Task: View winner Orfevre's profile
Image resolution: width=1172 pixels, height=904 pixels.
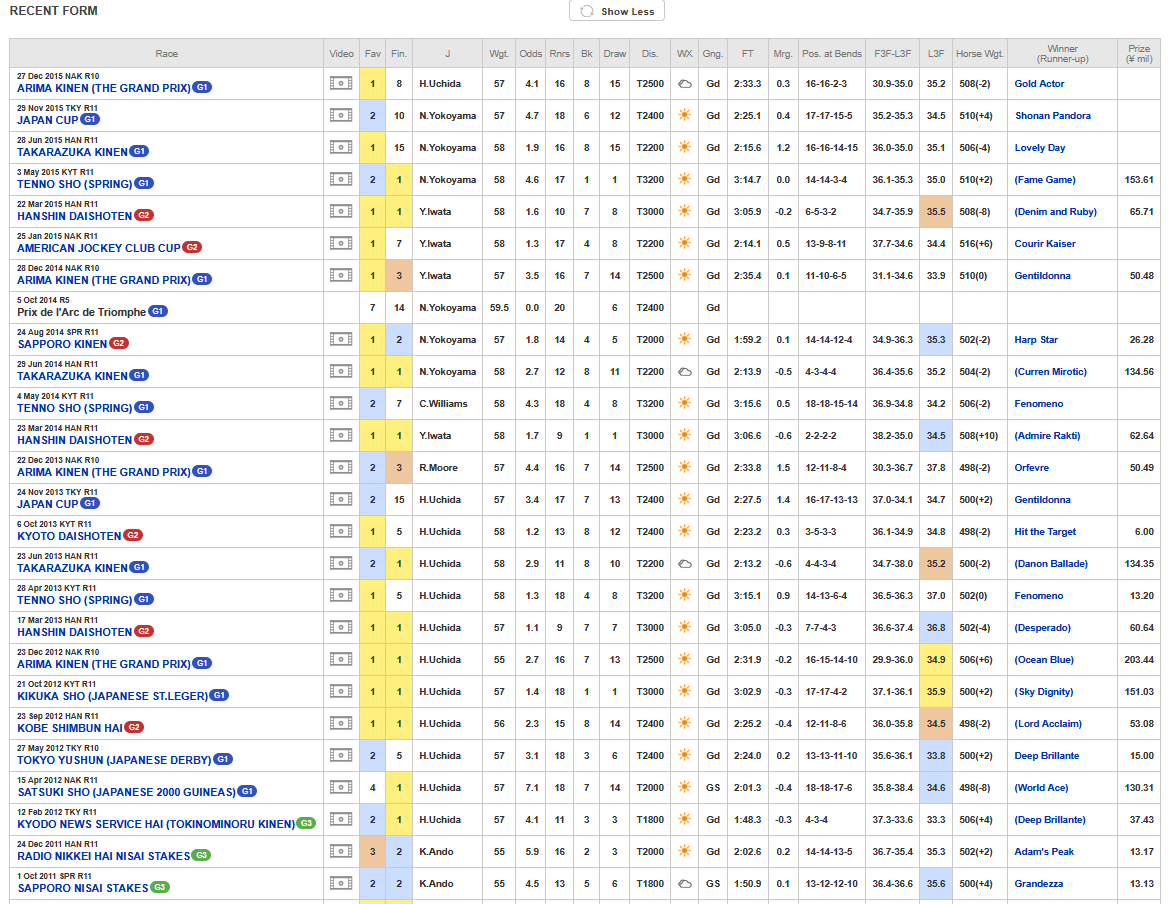Action: tap(1031, 468)
